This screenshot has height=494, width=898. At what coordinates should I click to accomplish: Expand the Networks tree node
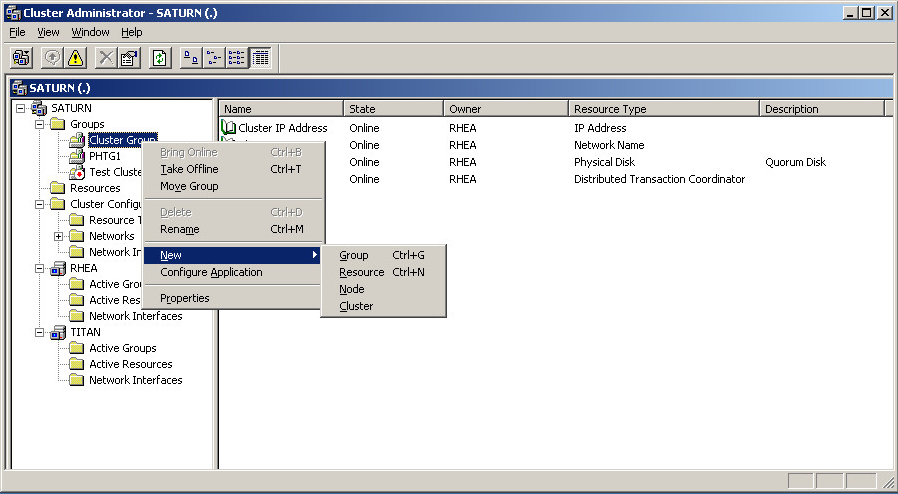(58, 236)
